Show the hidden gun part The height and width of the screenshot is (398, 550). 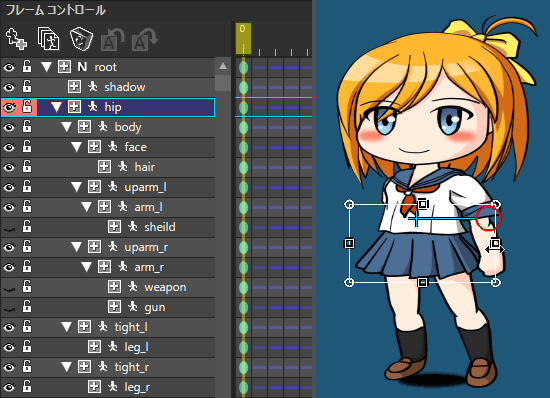pyautogui.click(x=9, y=309)
